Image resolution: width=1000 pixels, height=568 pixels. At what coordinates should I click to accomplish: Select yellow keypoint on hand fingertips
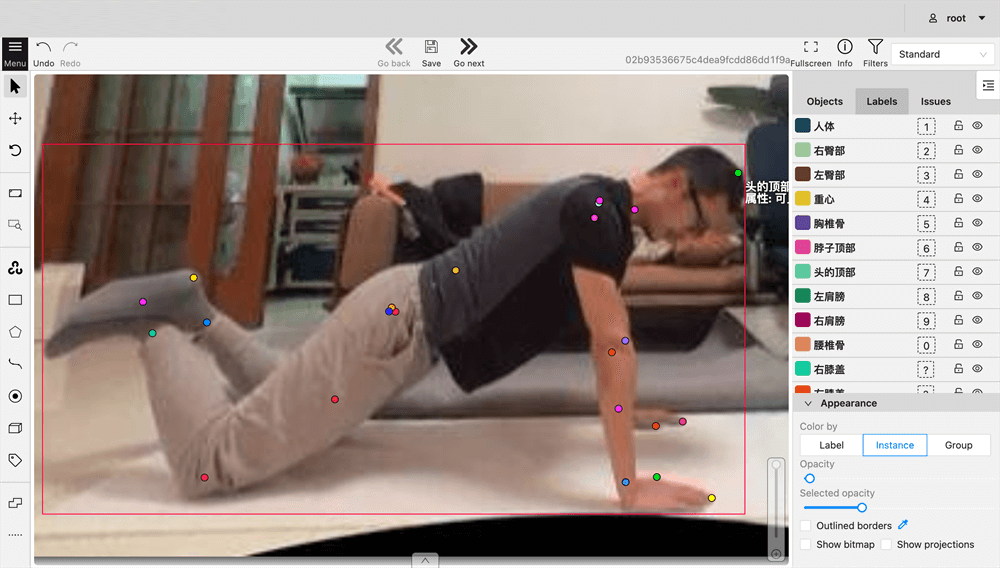[712, 498]
